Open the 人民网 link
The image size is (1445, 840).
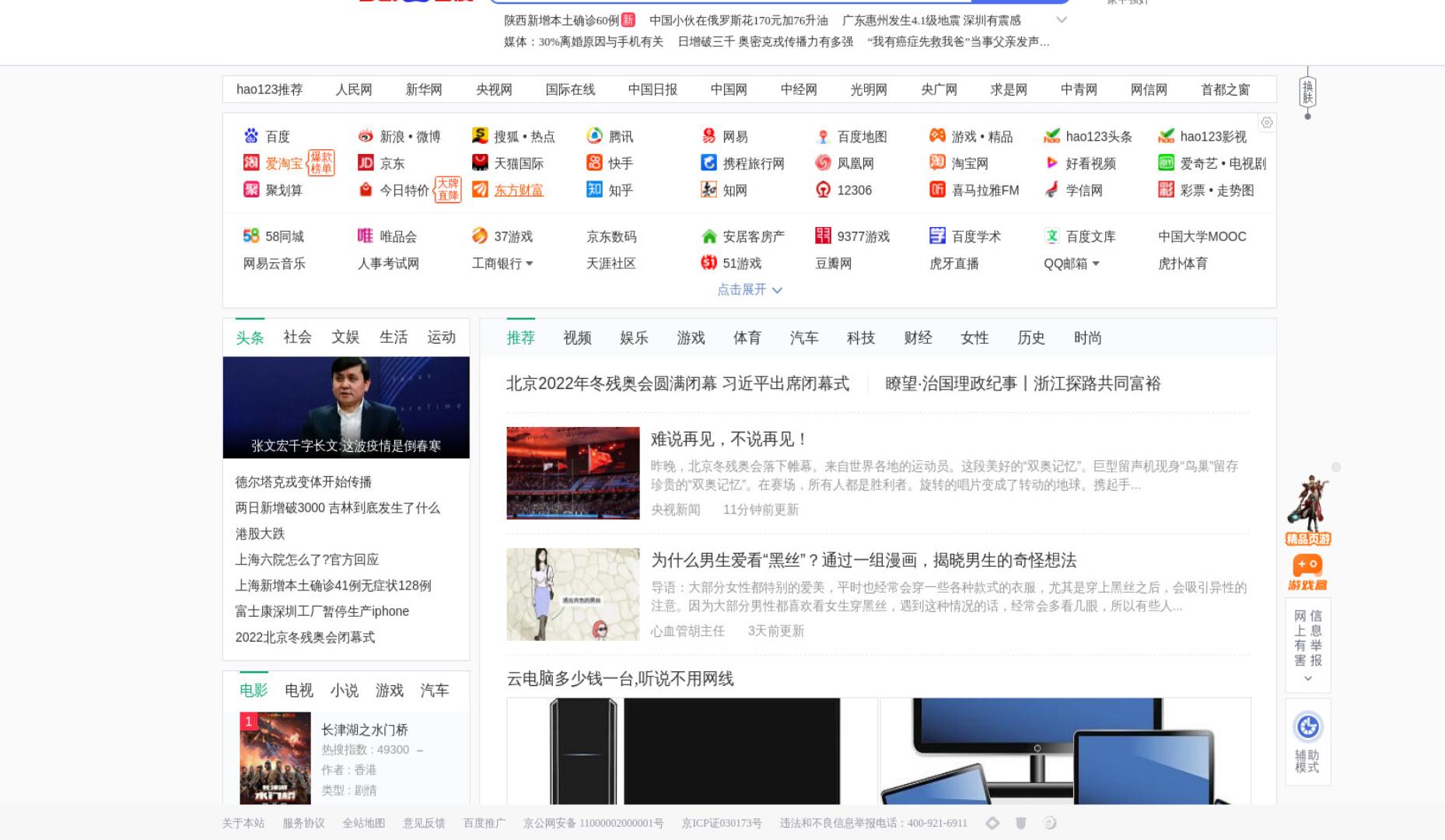[354, 89]
